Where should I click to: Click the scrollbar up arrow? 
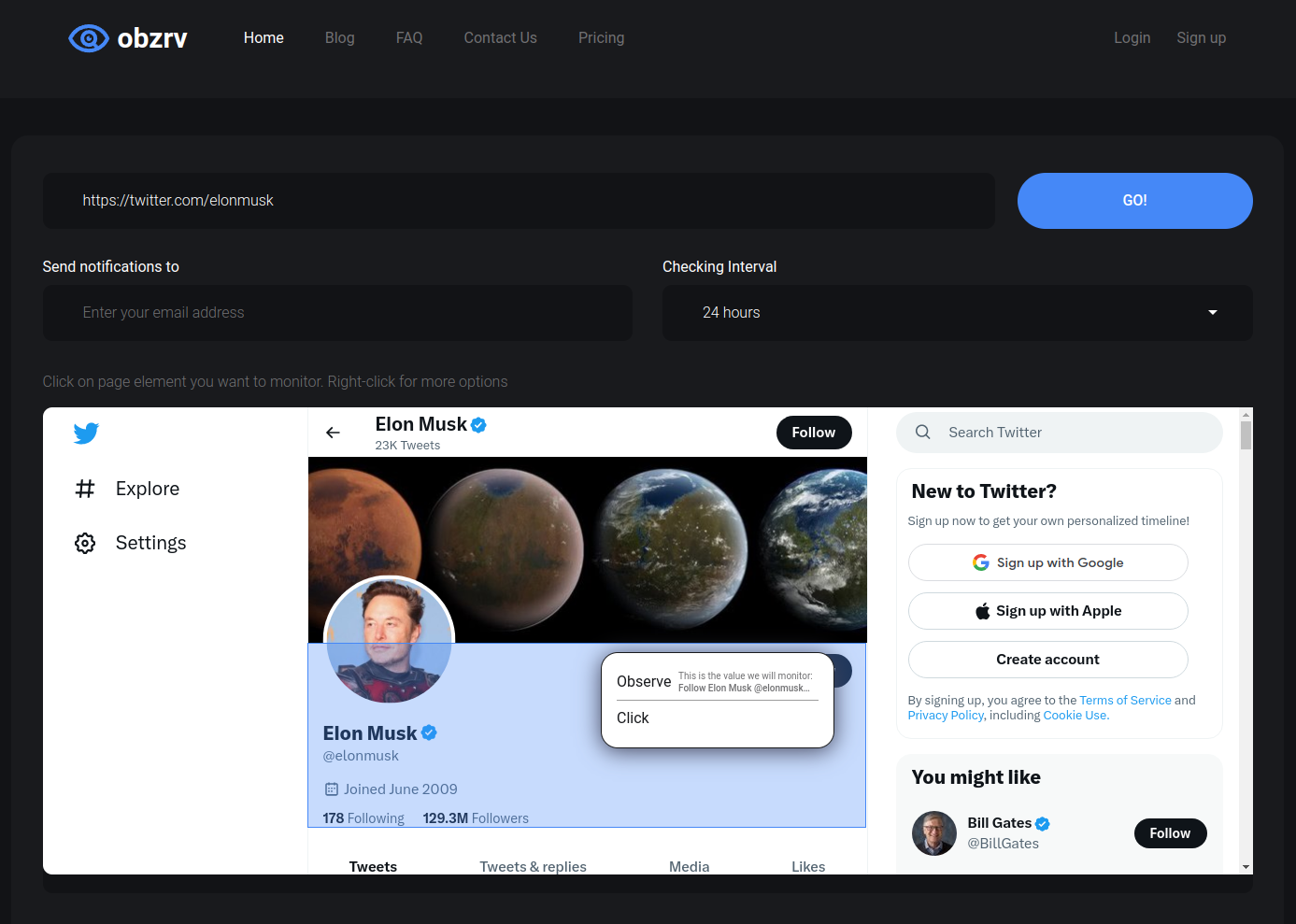(1246, 414)
